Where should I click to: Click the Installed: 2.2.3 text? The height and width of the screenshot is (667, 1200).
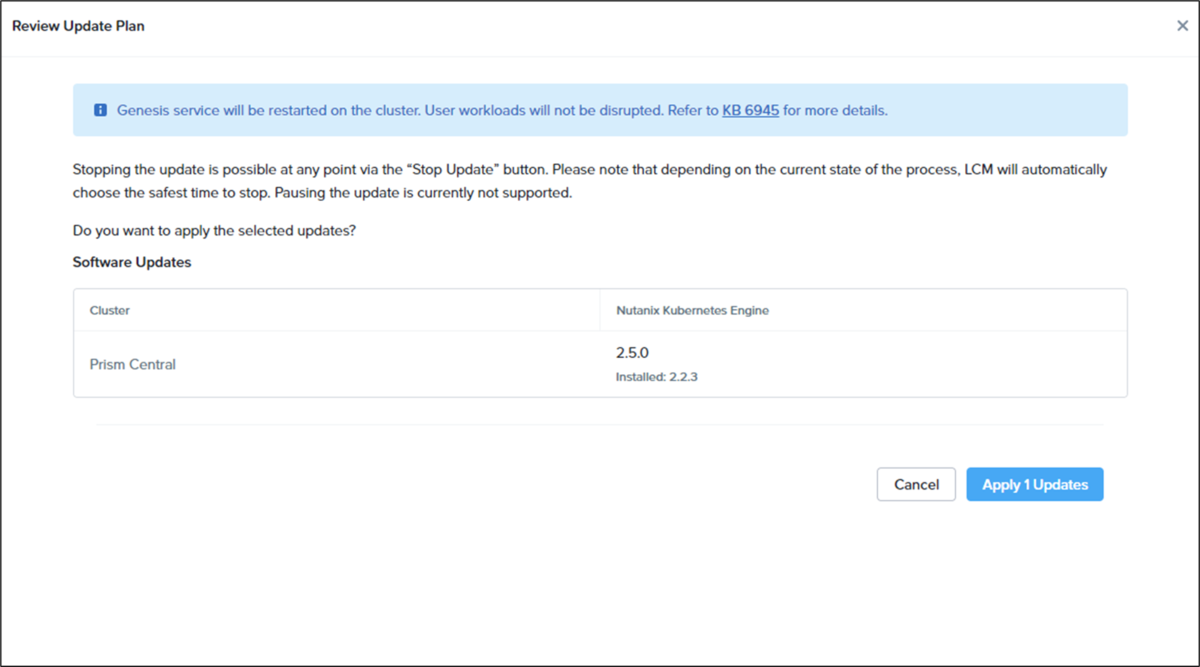[657, 377]
